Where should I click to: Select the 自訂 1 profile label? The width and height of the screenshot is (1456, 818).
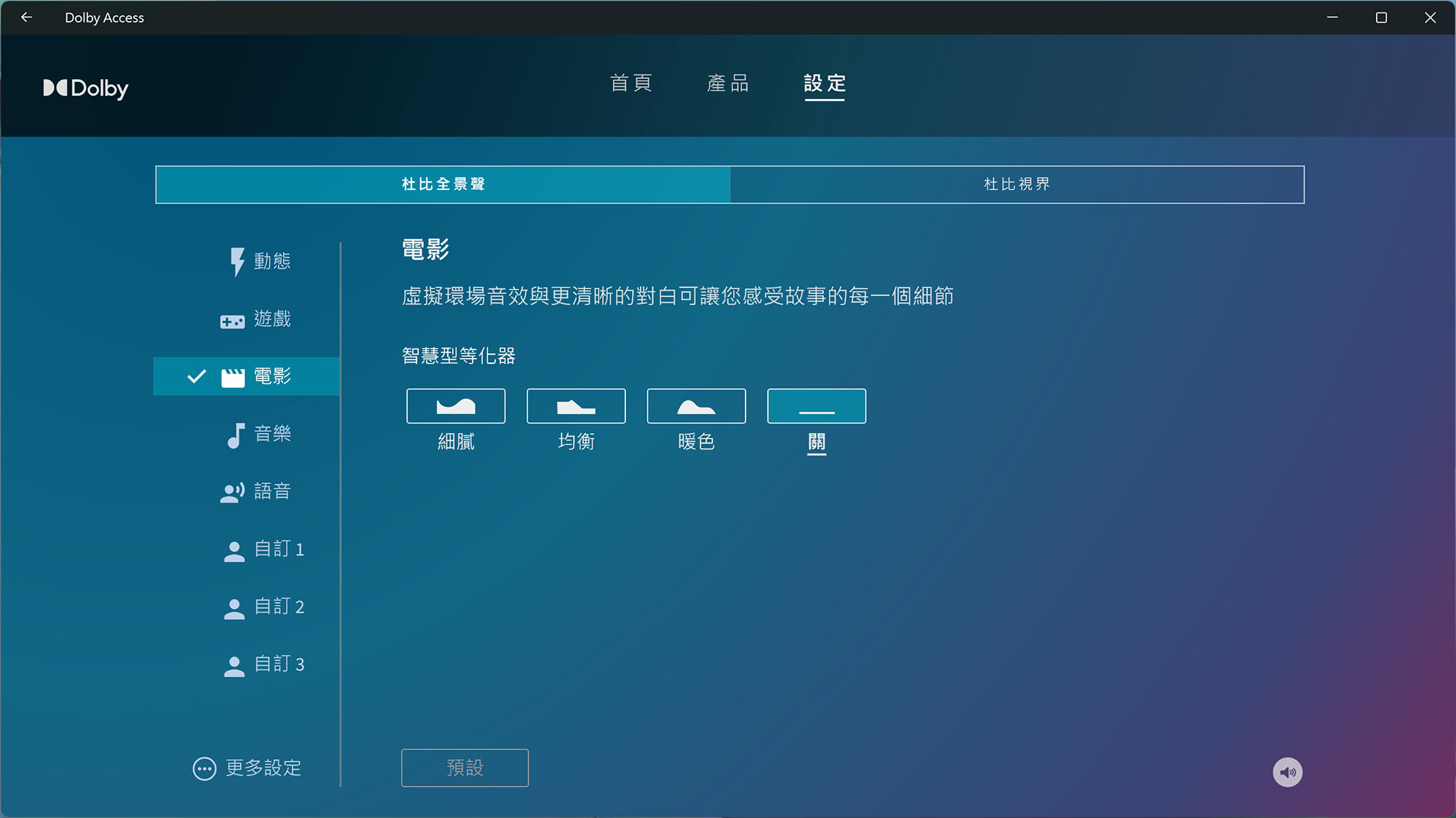[x=279, y=549]
